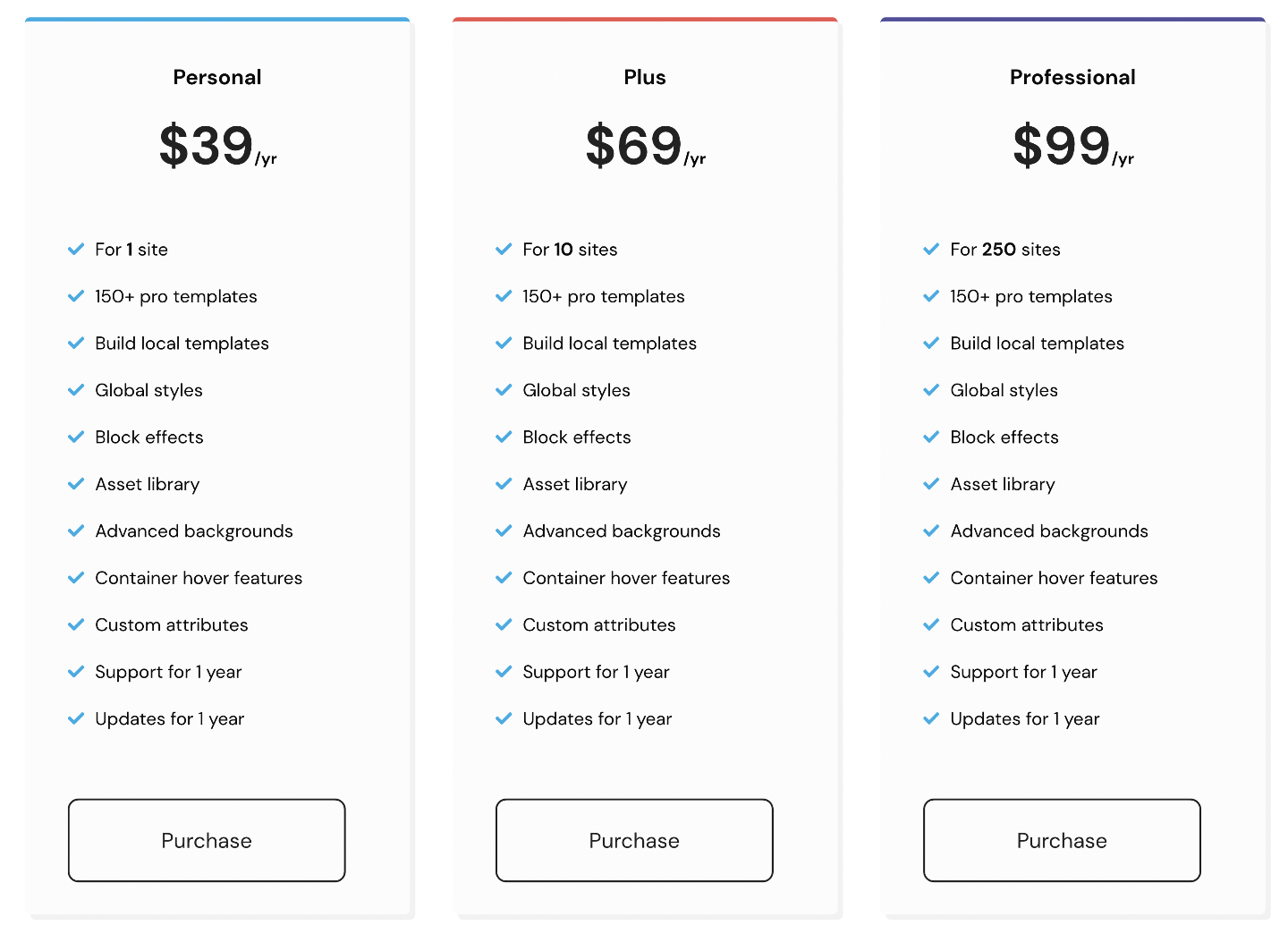
Task: Click Plus plan's Block effects checkmark
Action: 504,437
